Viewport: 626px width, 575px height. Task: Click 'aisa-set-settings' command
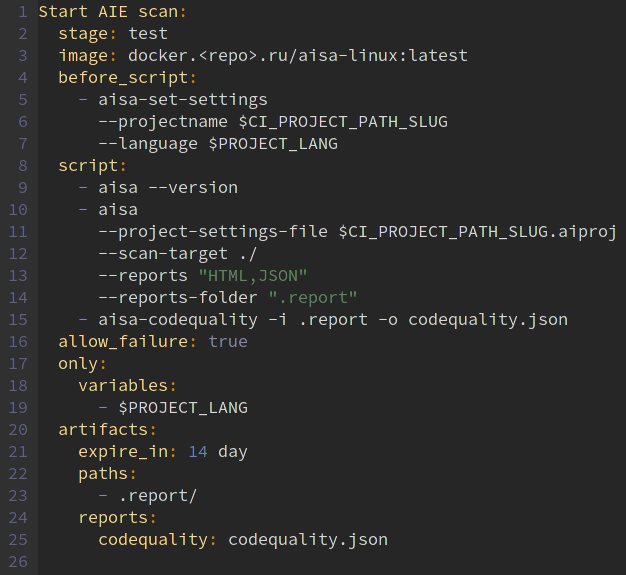point(183,101)
